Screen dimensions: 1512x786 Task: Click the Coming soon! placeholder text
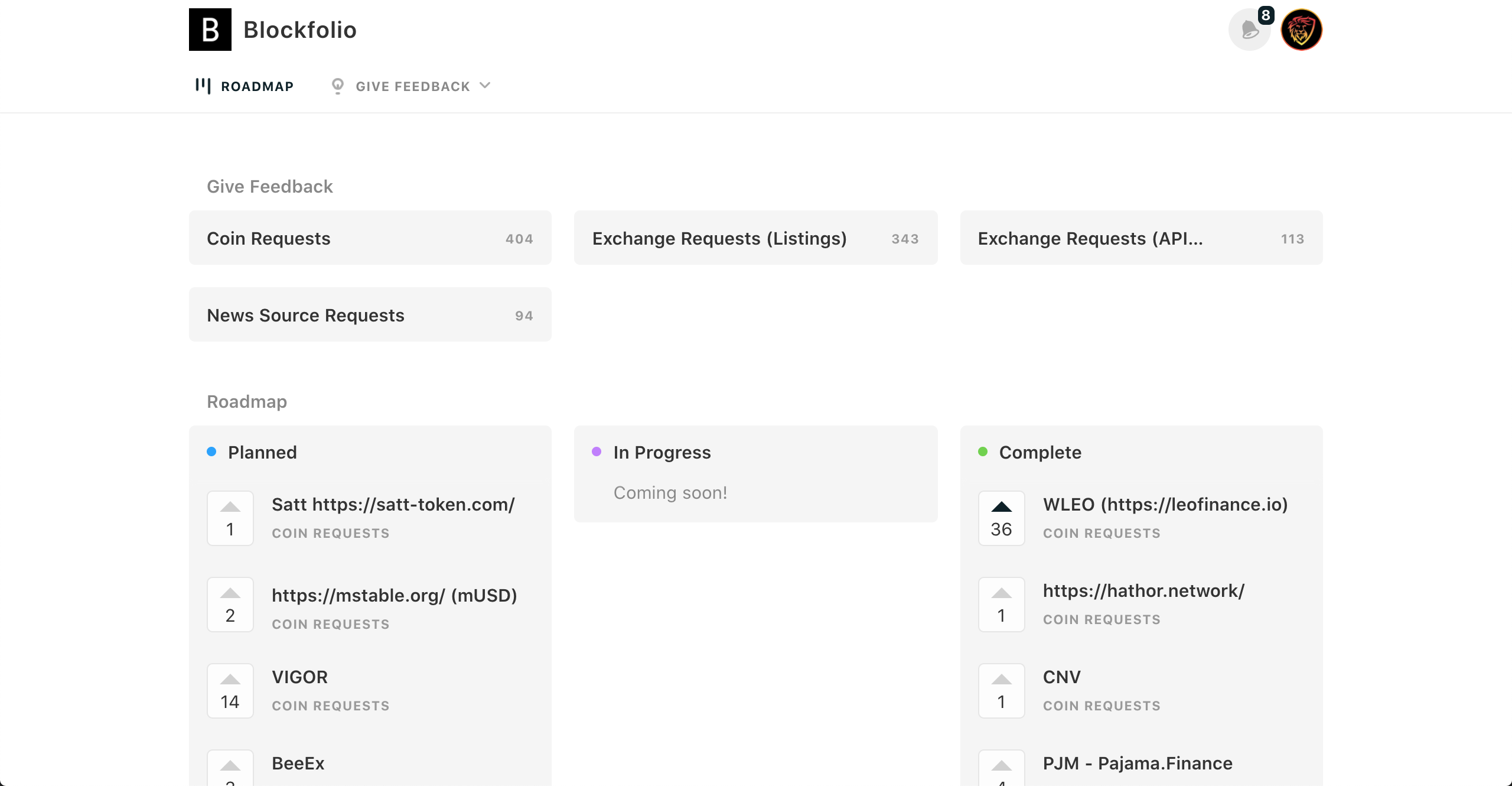tap(670, 493)
